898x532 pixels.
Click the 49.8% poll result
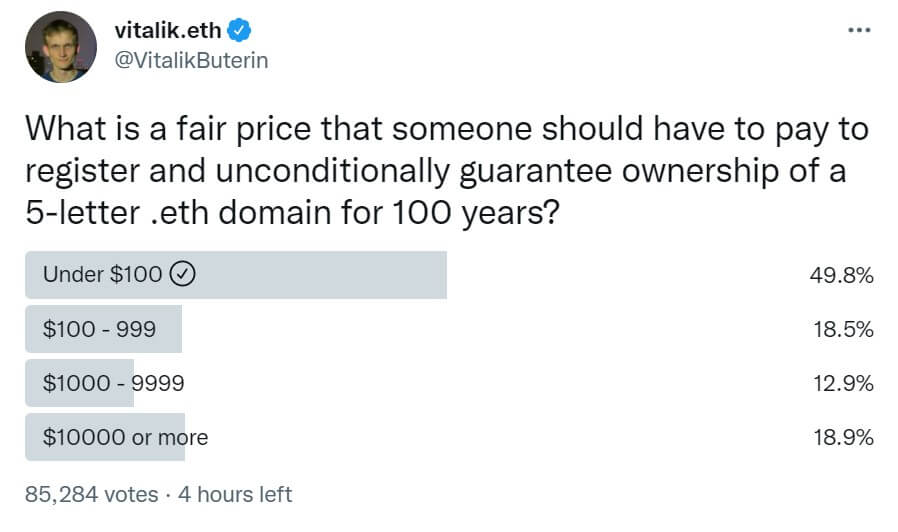point(845,275)
